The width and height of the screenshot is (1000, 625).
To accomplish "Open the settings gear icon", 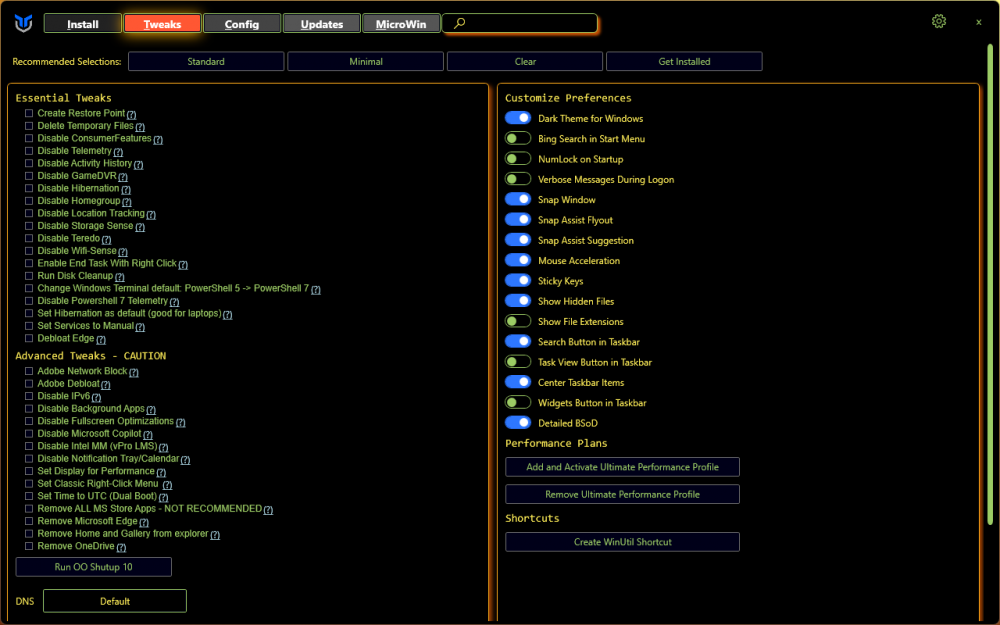I will point(939,21).
